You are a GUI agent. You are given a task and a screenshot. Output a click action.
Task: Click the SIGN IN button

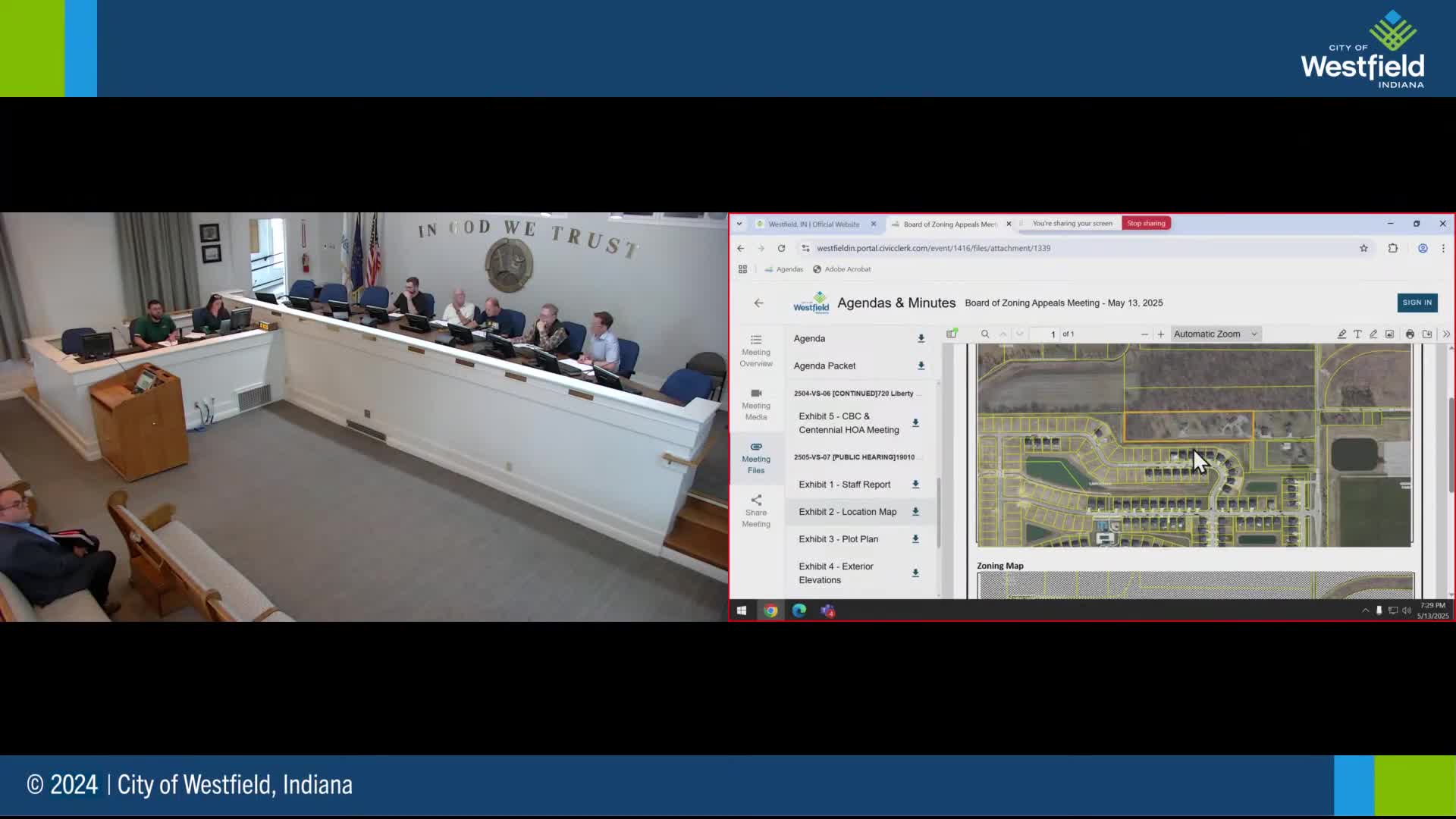click(x=1417, y=303)
